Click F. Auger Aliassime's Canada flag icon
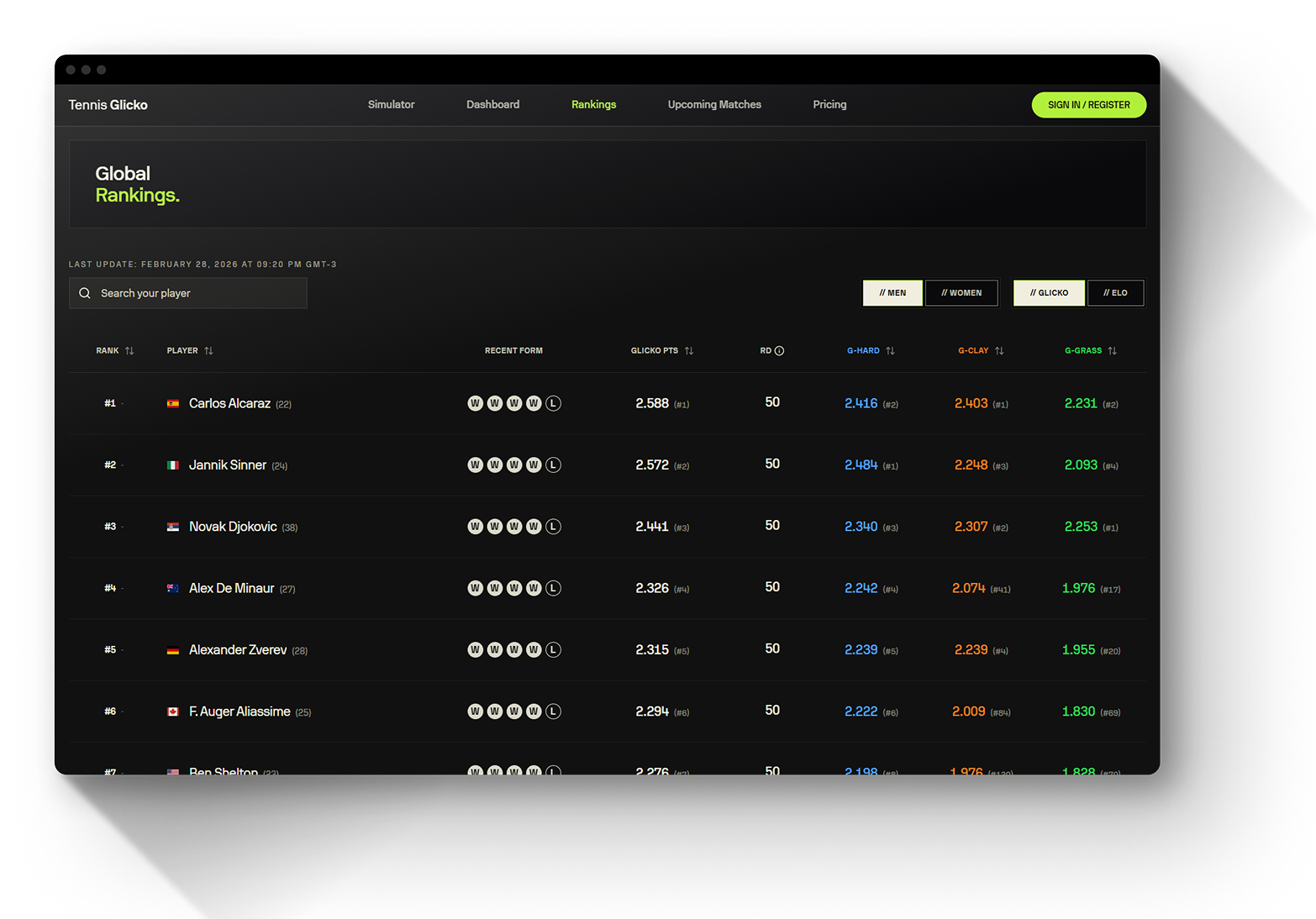 (173, 712)
